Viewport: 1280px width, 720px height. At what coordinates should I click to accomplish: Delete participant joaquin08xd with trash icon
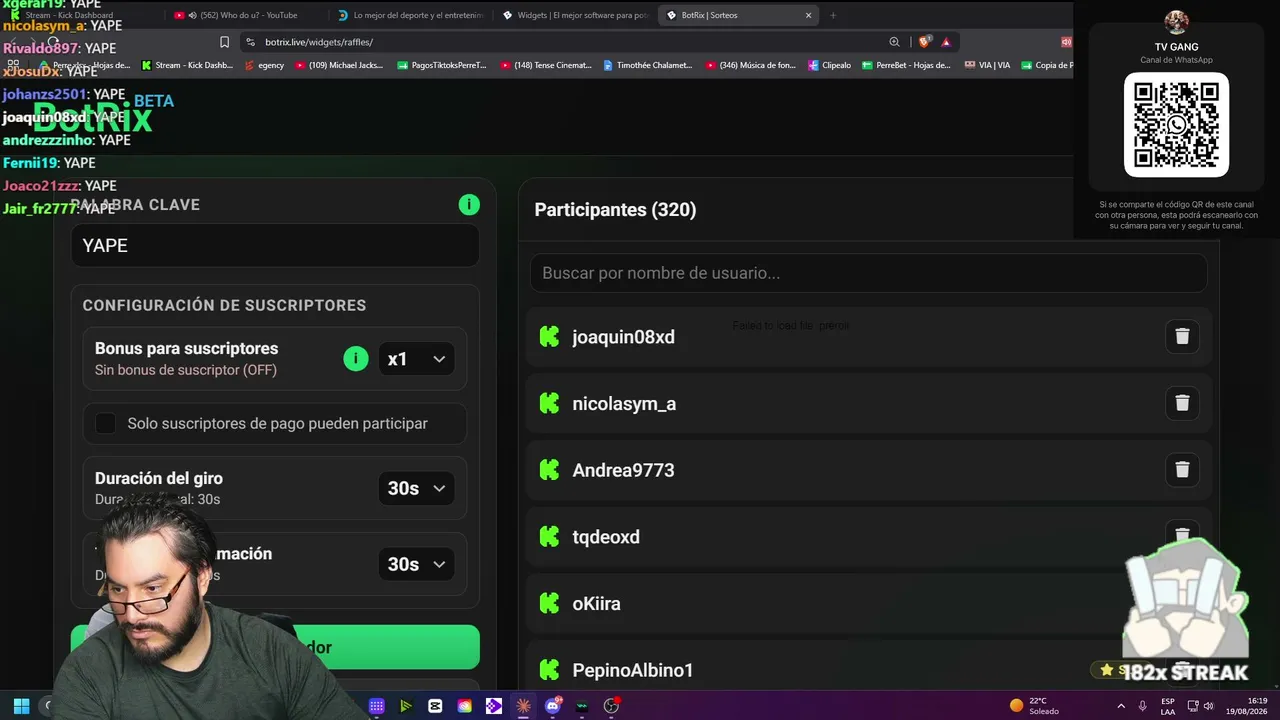point(1182,336)
